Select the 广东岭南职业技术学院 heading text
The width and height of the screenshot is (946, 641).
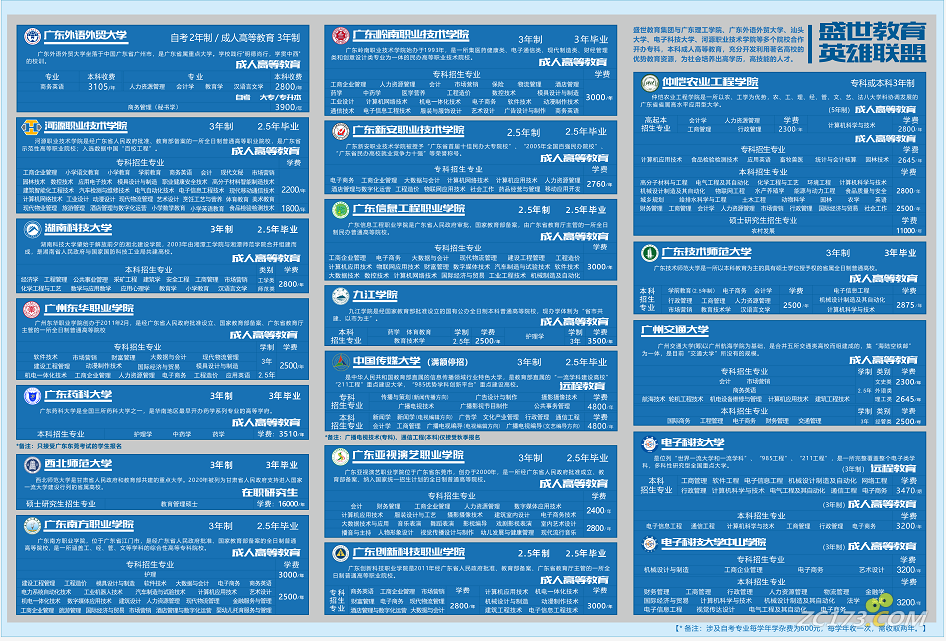(410, 34)
